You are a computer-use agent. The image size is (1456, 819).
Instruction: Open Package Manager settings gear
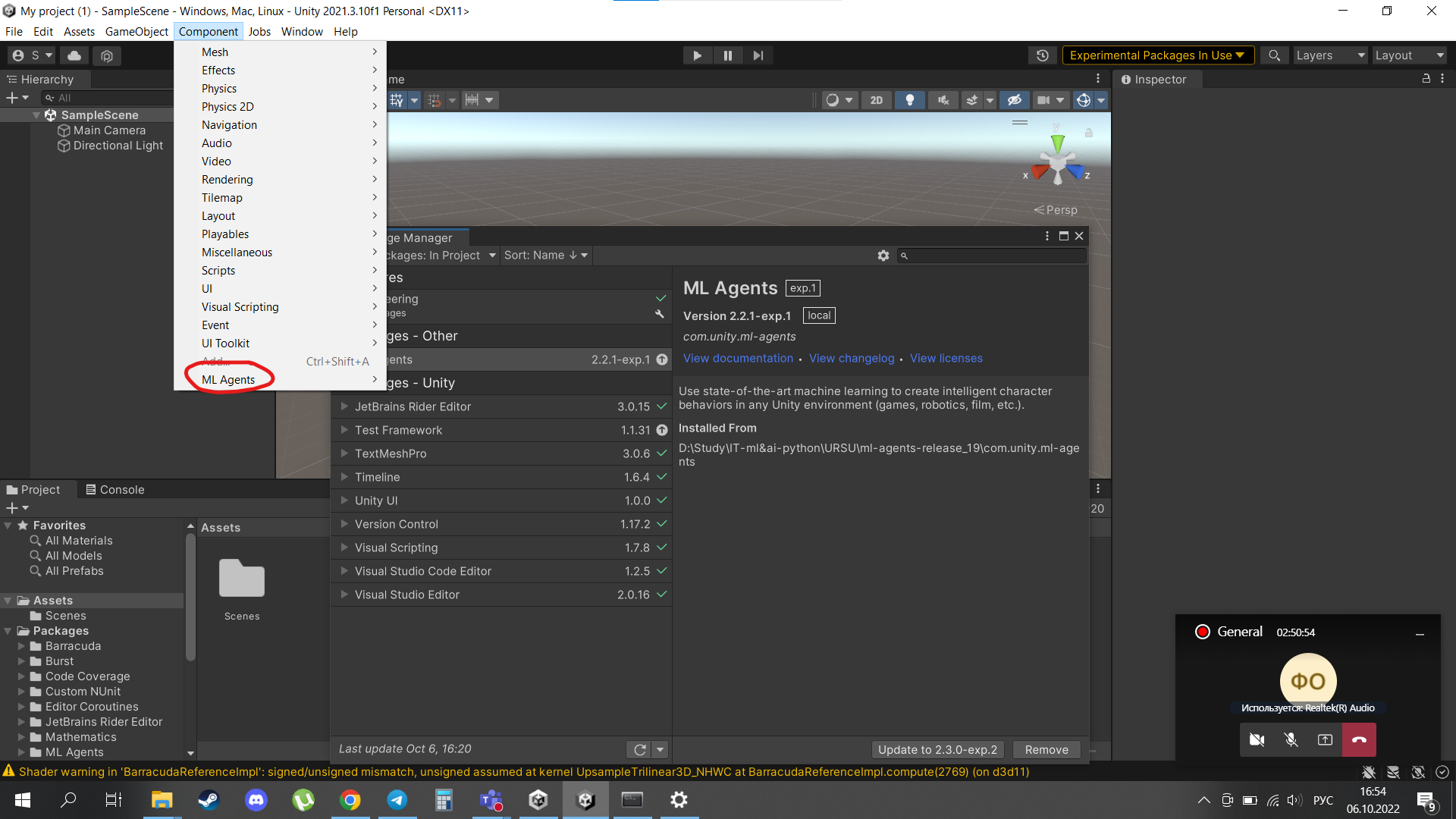pos(883,256)
